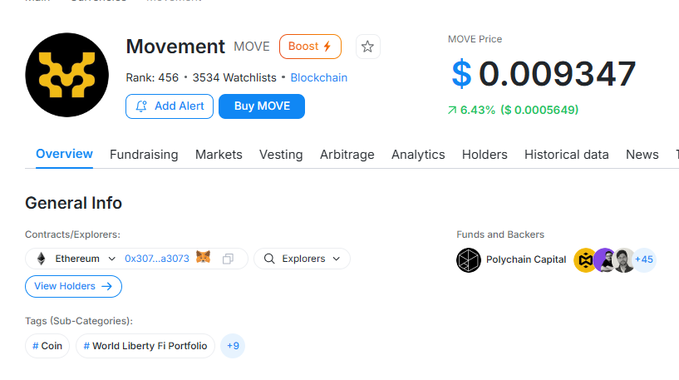
Task: Click the Add Alert button
Action: point(169,106)
